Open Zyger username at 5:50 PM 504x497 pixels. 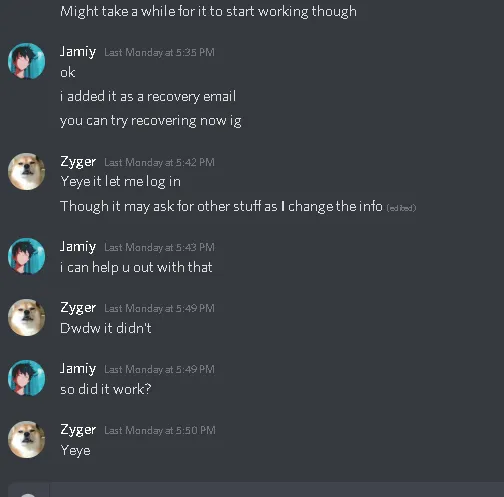tap(78, 430)
